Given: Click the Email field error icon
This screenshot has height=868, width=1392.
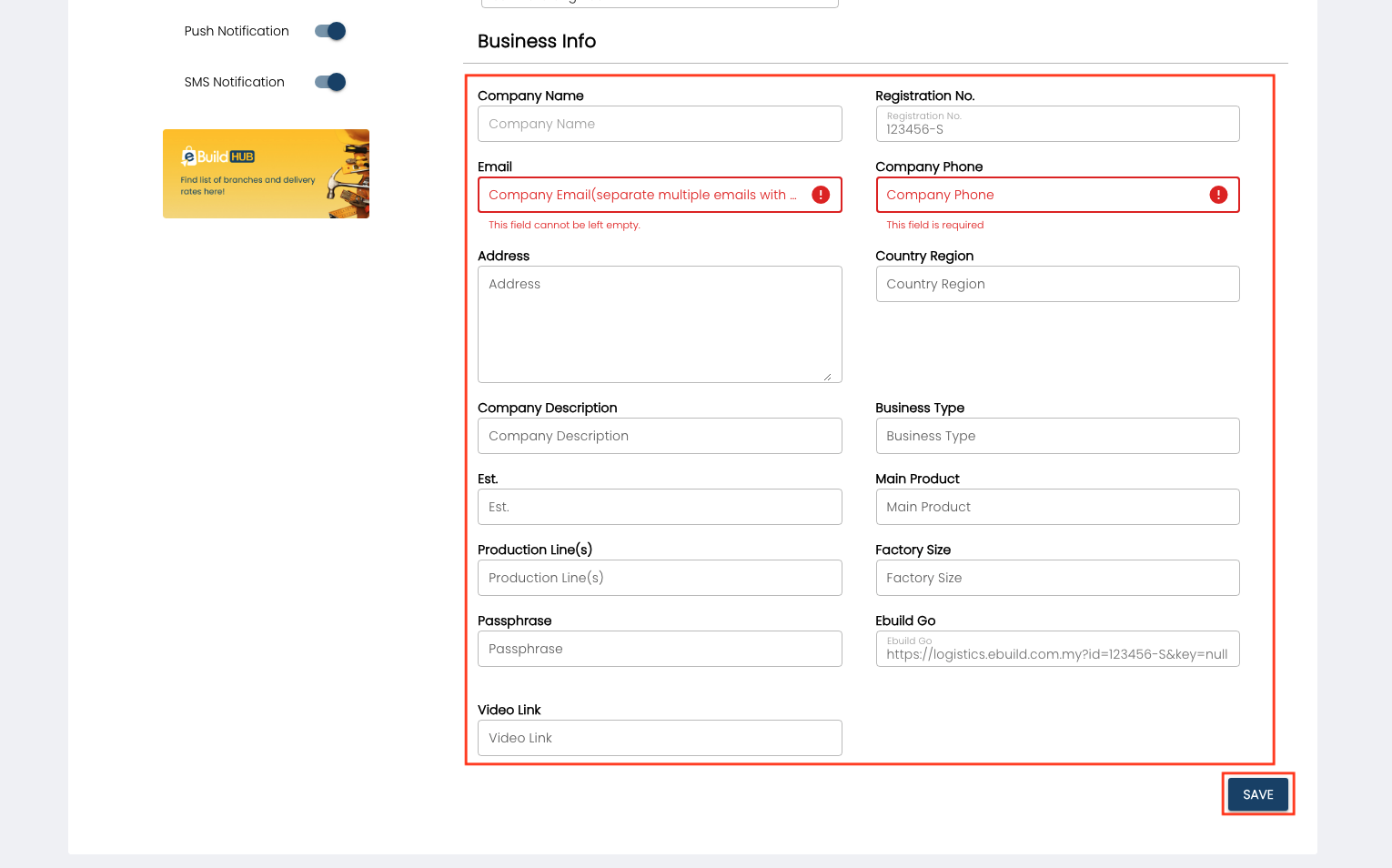Looking at the screenshot, I should (821, 195).
